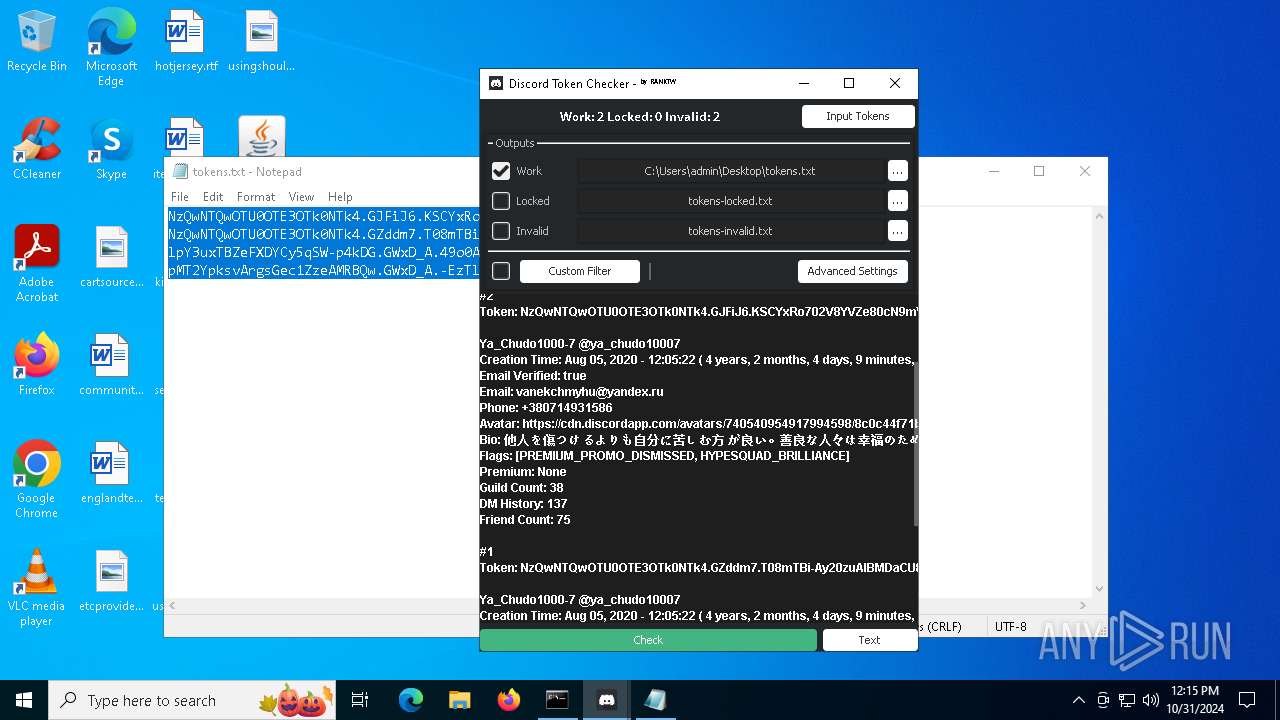Screen dimensions: 1280x720
Task: Click the Text button
Action: pos(869,640)
